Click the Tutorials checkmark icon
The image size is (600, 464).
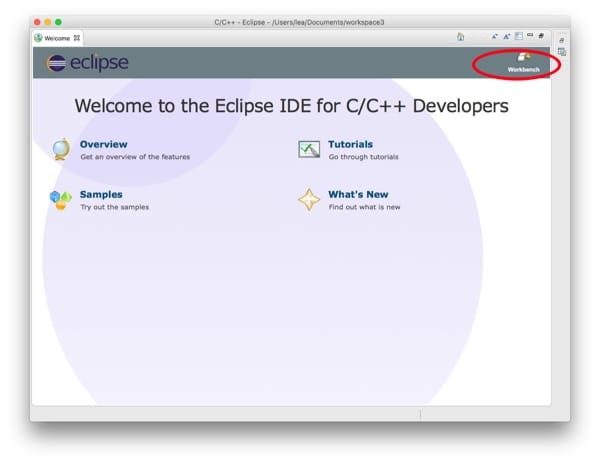point(309,149)
